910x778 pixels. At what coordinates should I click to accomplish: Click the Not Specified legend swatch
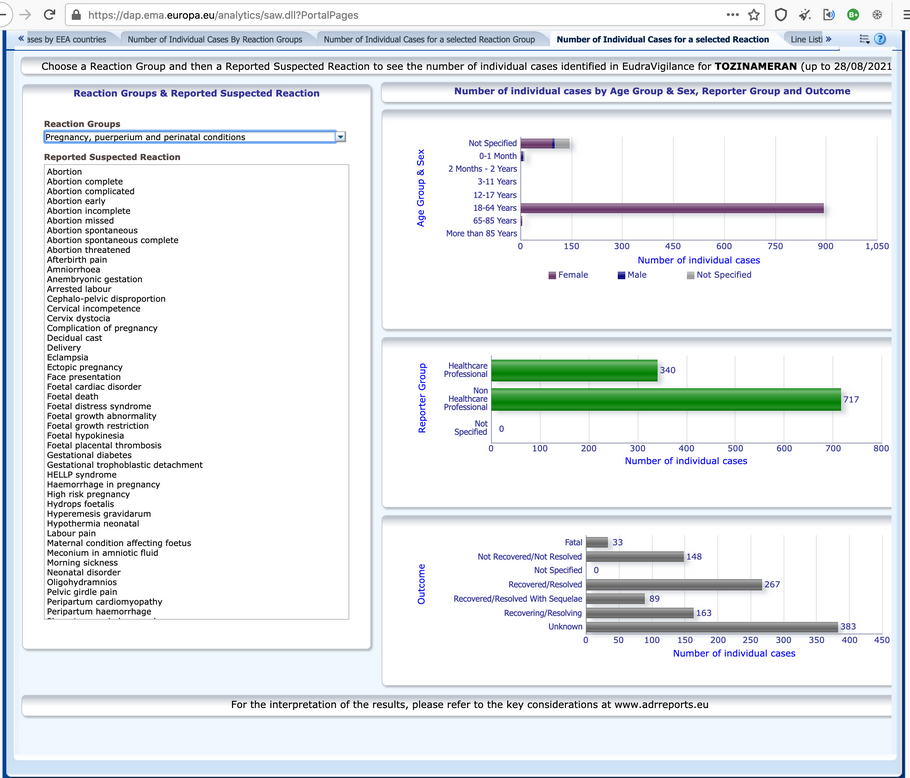(x=690, y=276)
